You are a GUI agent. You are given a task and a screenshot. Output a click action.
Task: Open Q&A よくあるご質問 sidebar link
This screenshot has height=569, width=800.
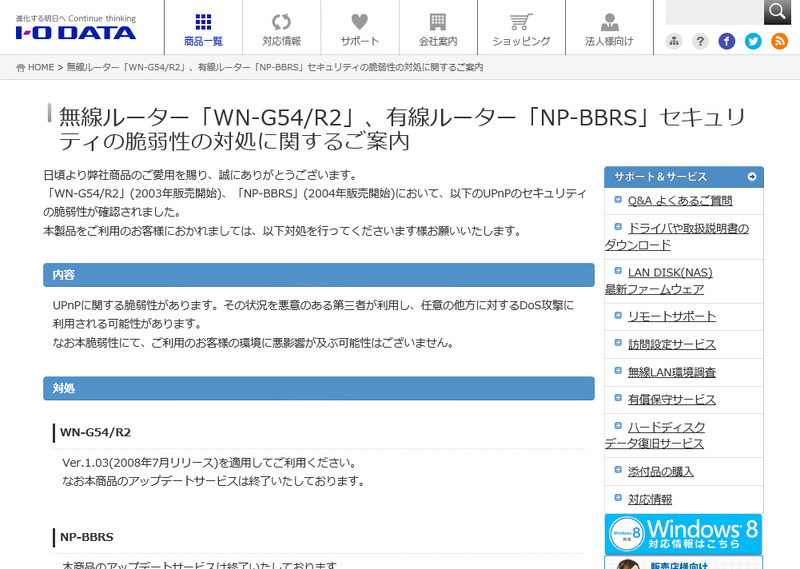679,201
